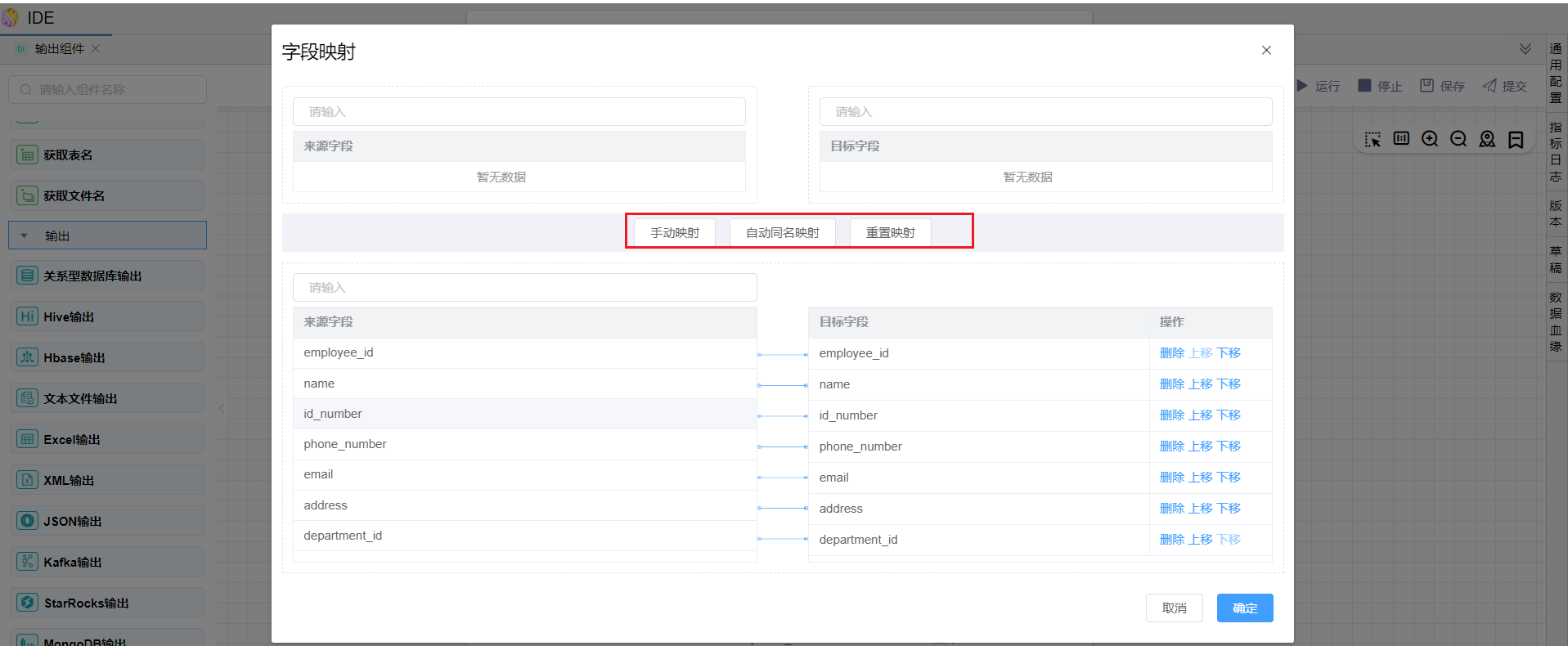The image size is (1568, 646).
Task: Click the submit (提交) paper plane icon
Action: coord(1489,86)
